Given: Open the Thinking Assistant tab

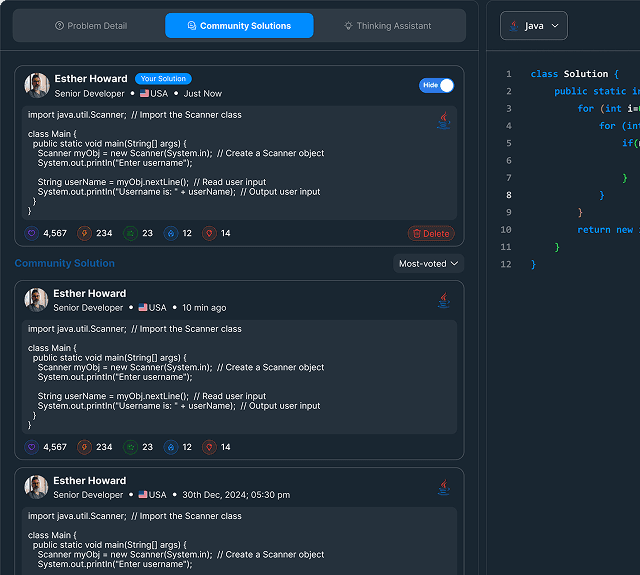Looking at the screenshot, I should pyautogui.click(x=388, y=26).
